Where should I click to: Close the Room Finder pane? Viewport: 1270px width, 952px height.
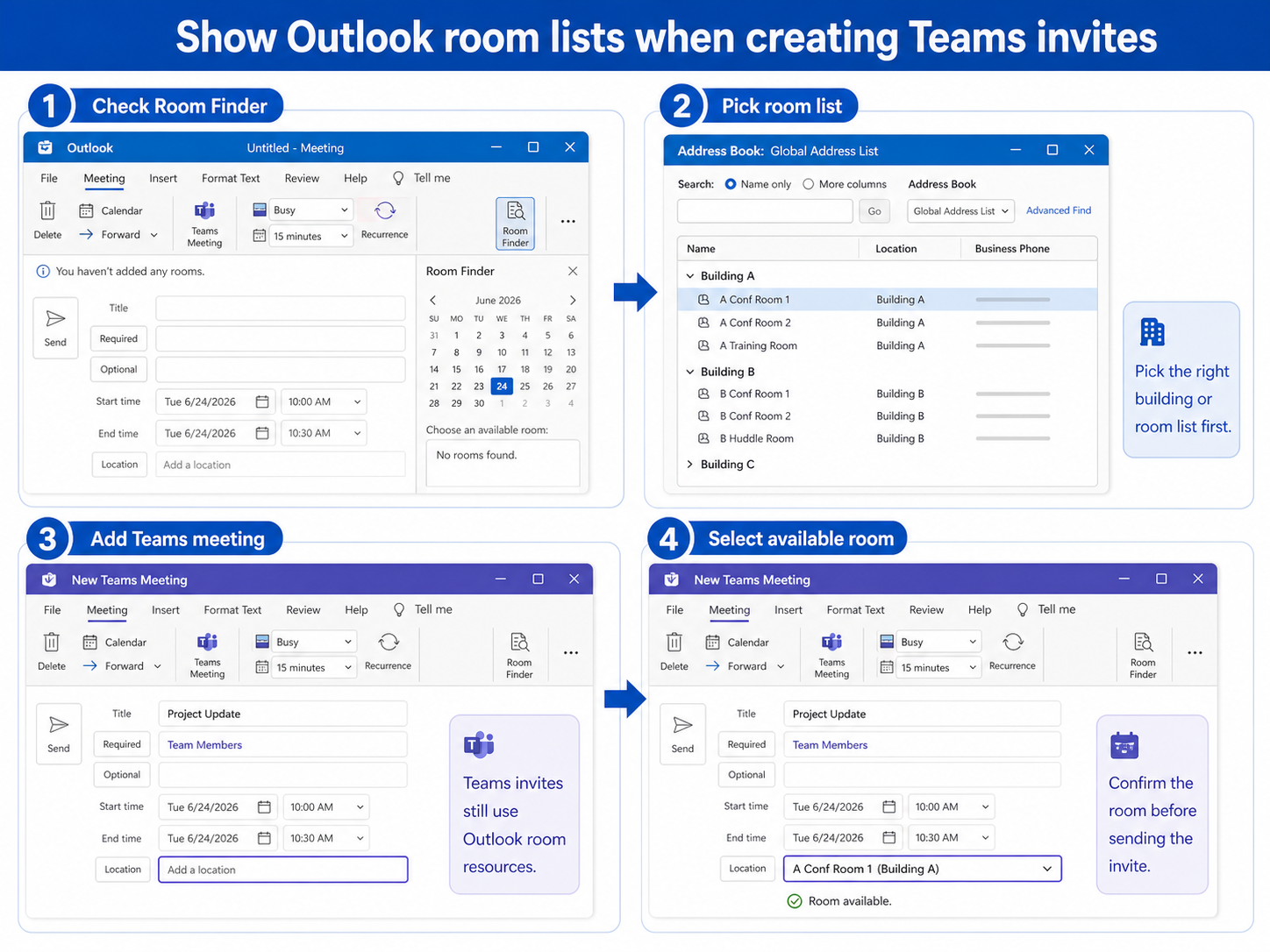(x=573, y=271)
